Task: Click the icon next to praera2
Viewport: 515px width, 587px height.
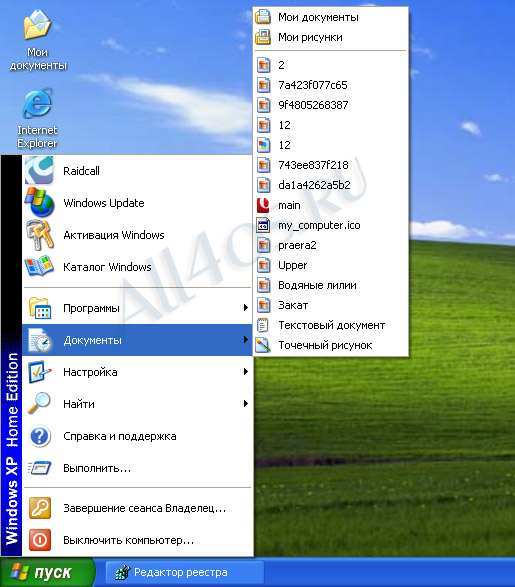Action: [263, 245]
